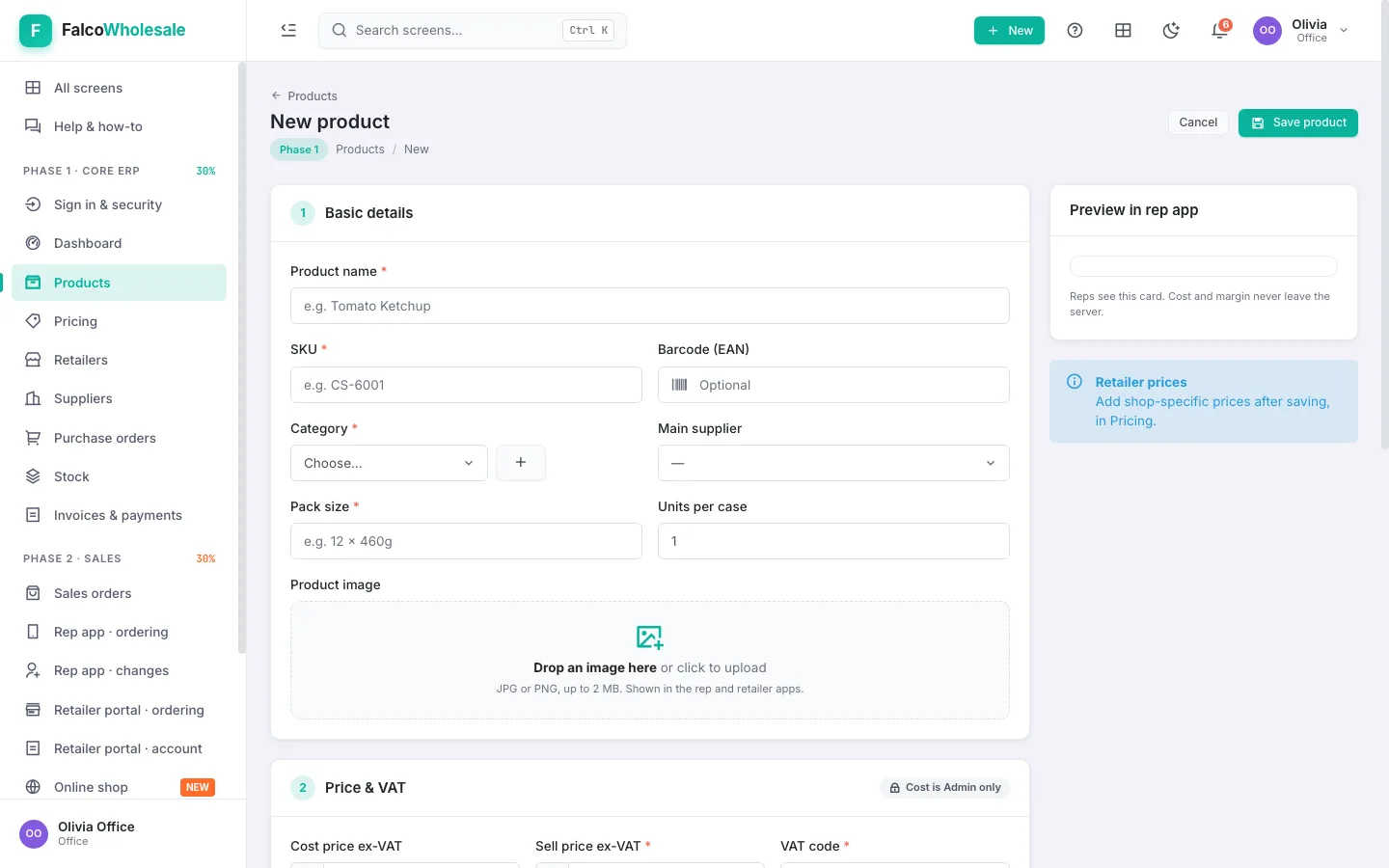Screen dimensions: 1389x868
Task: Open notifications bell
Action: [x=1219, y=31]
